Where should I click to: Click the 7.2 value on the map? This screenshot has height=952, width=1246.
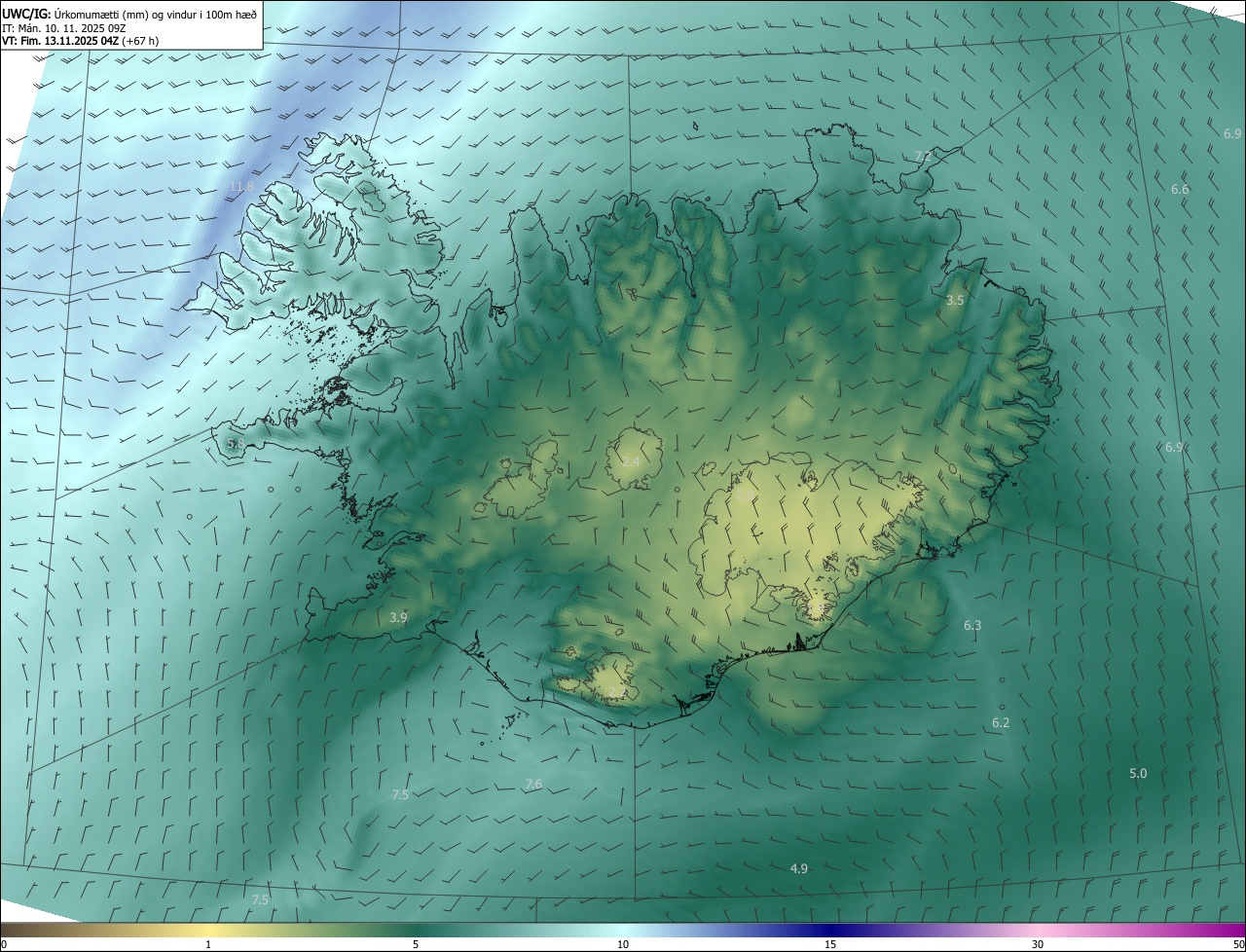coord(924,156)
